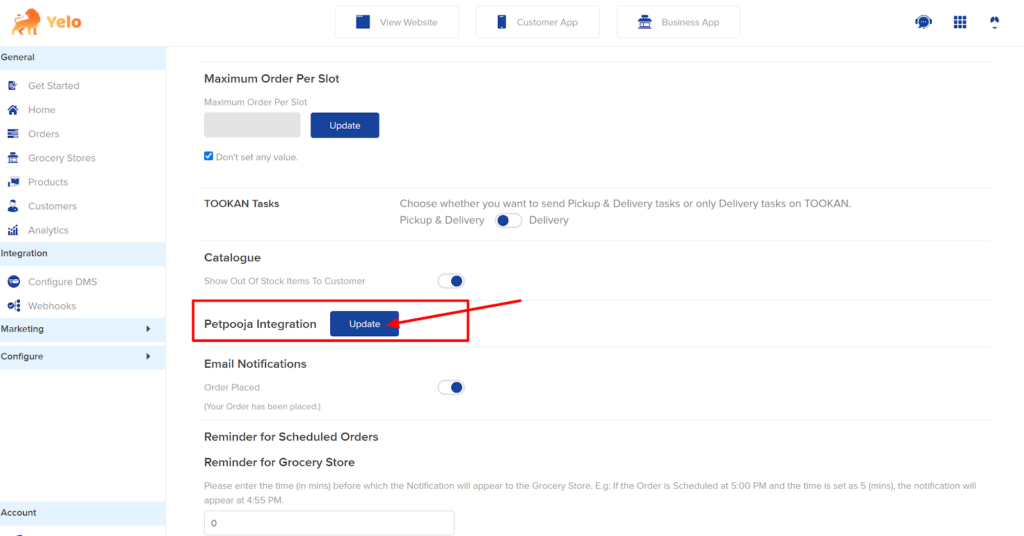This screenshot has height=536, width=1024.
Task: Click Reminder for Scheduled Orders heading
Action: 291,437
